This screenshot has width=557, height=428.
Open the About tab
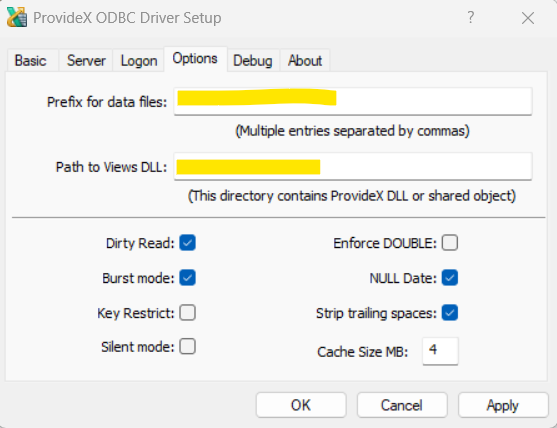305,60
